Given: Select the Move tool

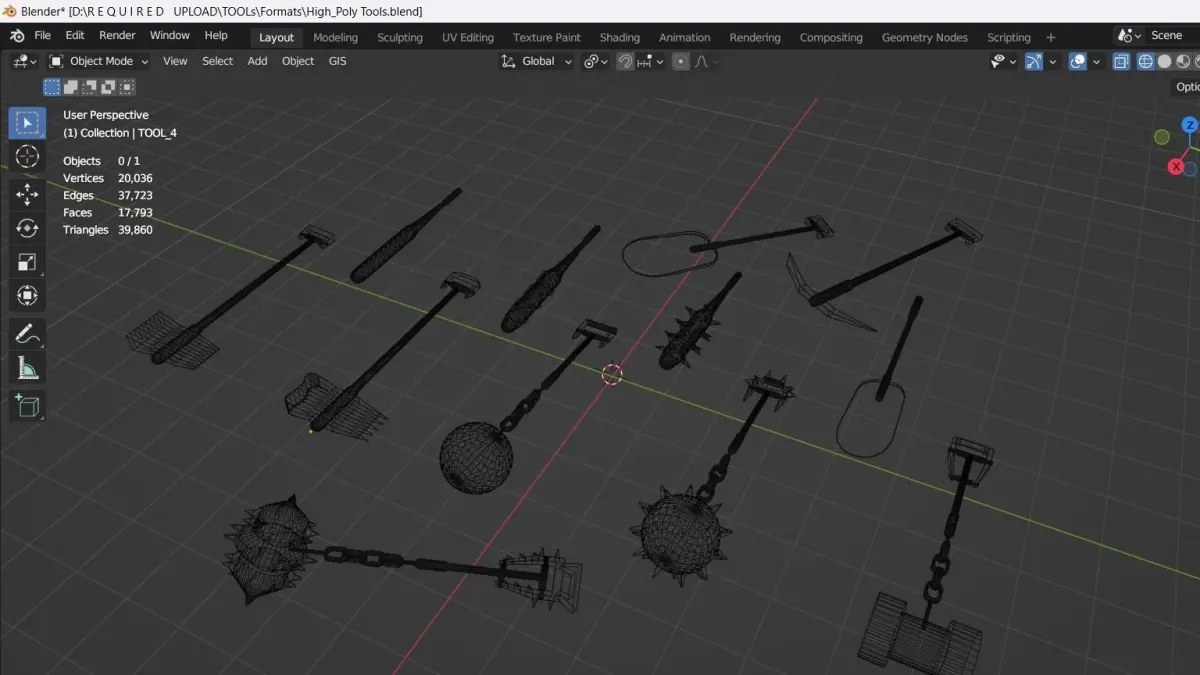Looking at the screenshot, I should pyautogui.click(x=27, y=194).
